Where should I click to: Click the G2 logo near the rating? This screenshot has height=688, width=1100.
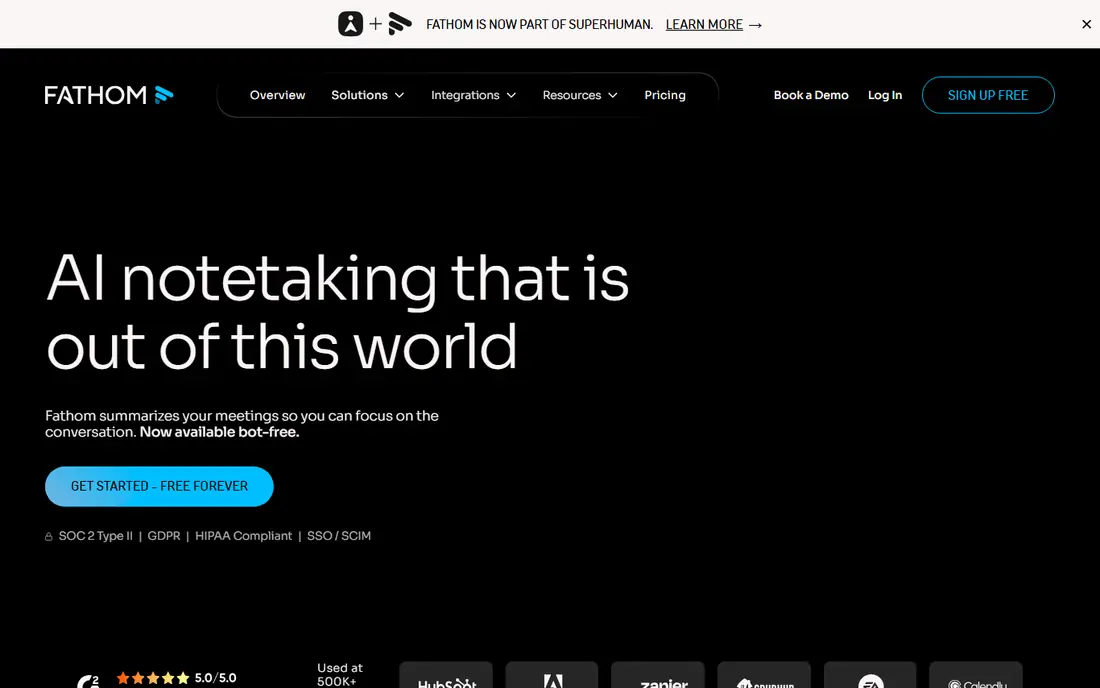88,681
